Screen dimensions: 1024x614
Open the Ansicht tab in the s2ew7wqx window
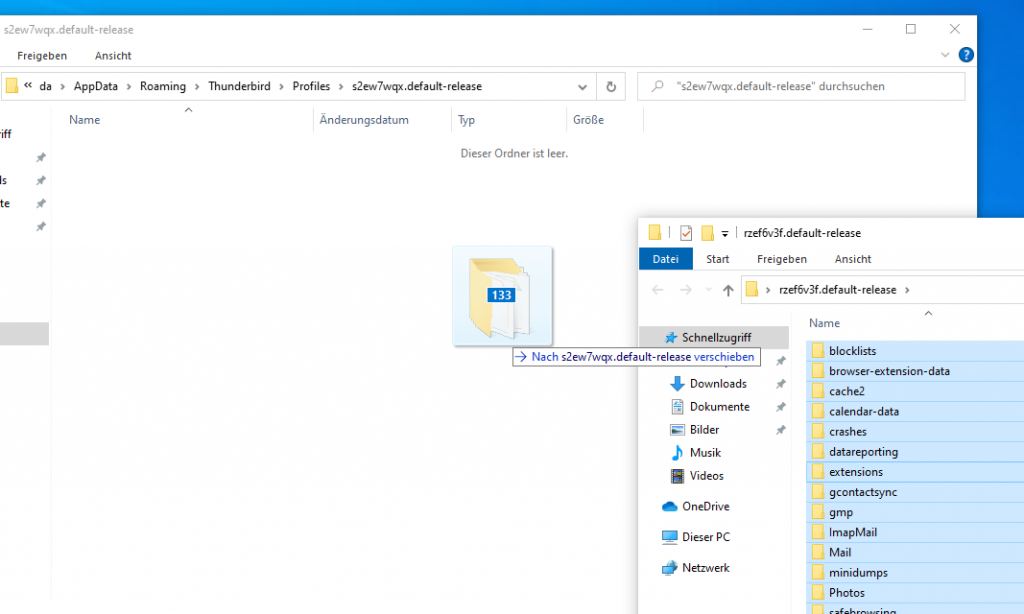point(113,56)
